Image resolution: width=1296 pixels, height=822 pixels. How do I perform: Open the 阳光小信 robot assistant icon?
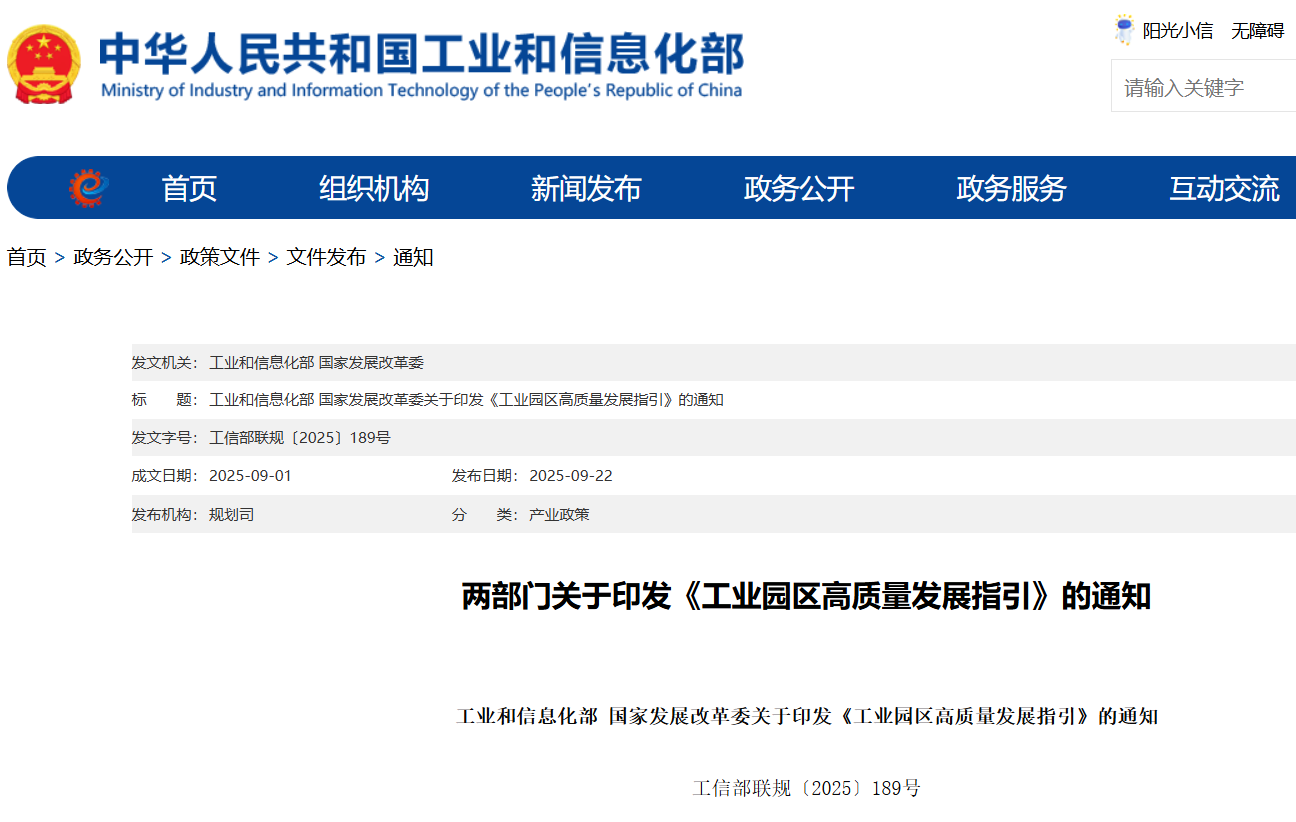[x=1124, y=28]
